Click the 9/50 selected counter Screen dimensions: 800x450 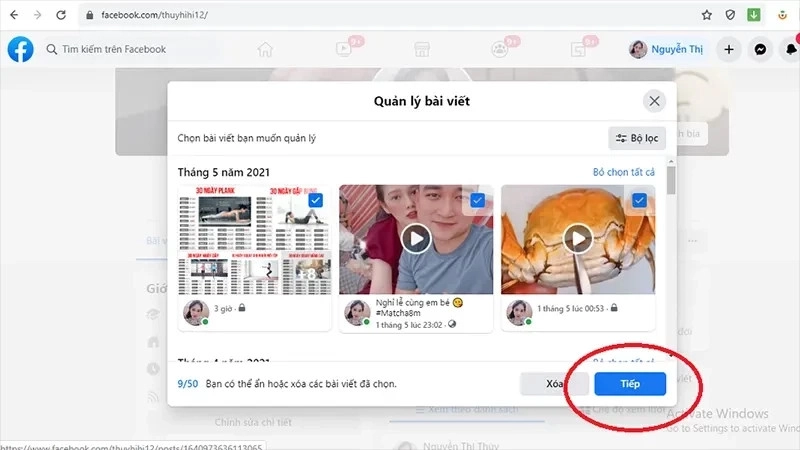click(x=188, y=384)
